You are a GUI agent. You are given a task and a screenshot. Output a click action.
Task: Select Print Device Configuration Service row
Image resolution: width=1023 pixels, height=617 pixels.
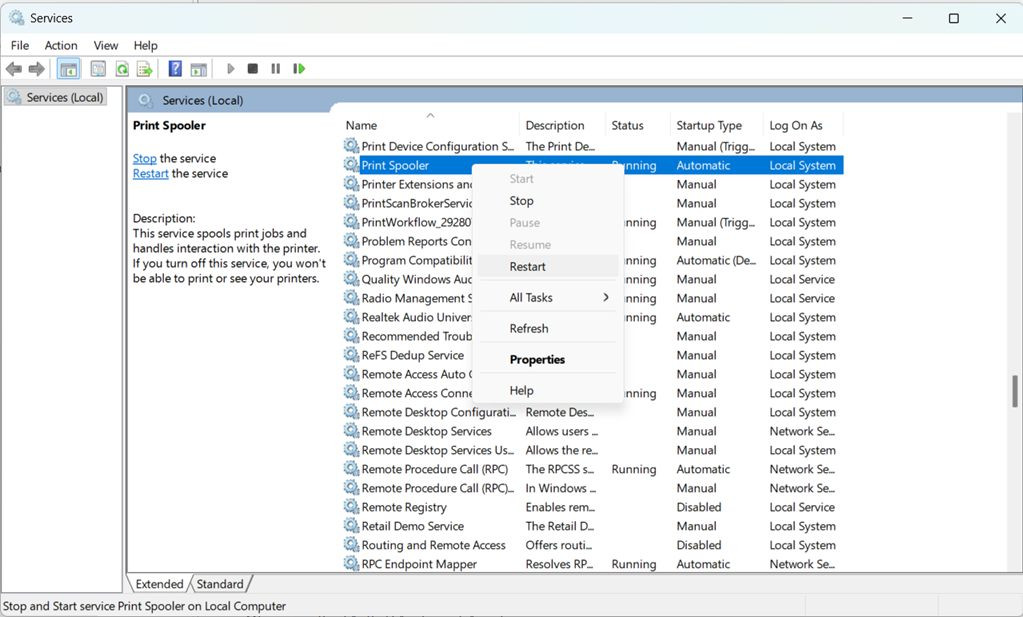pos(593,146)
